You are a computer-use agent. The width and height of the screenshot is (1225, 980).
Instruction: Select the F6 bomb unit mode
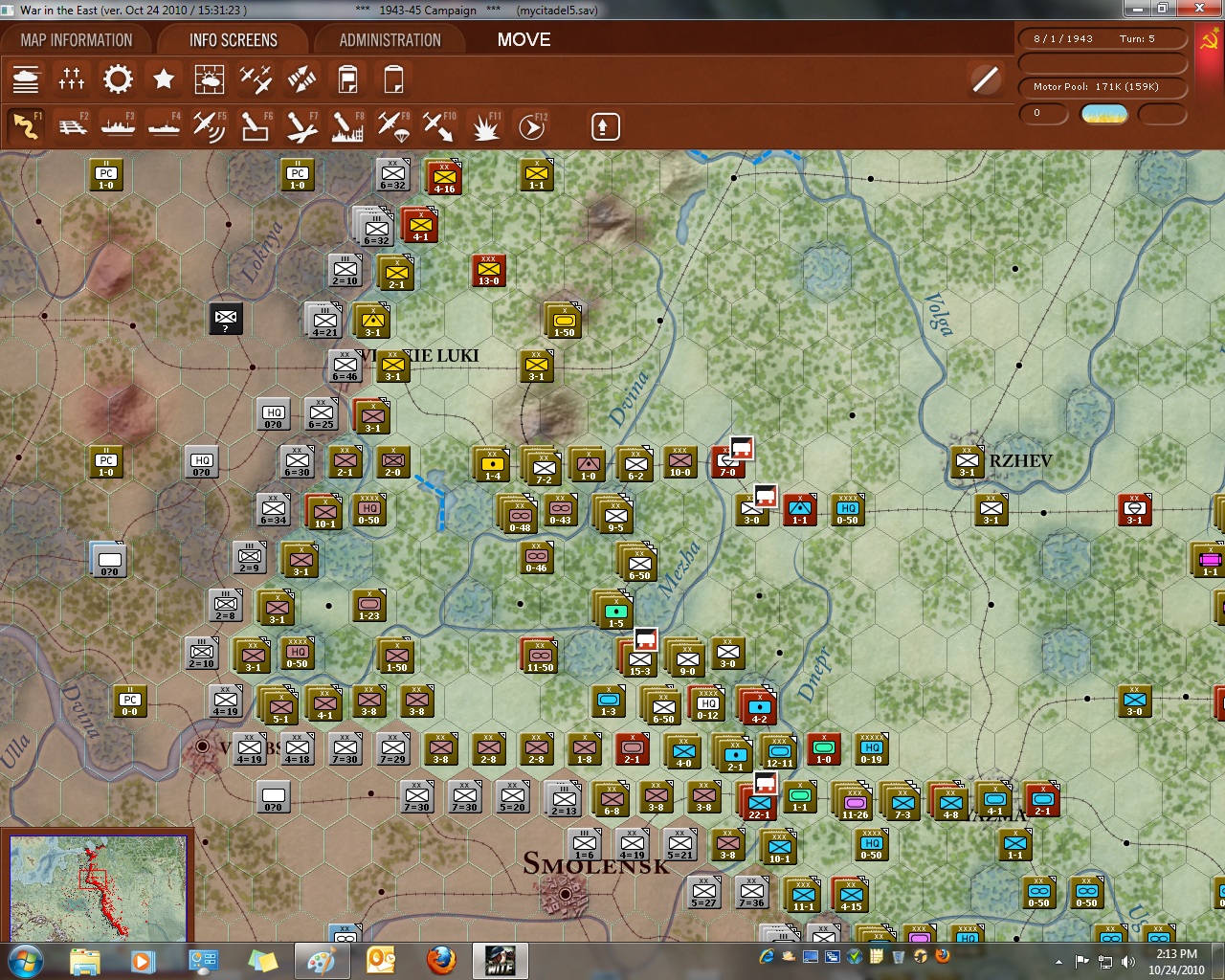256,126
